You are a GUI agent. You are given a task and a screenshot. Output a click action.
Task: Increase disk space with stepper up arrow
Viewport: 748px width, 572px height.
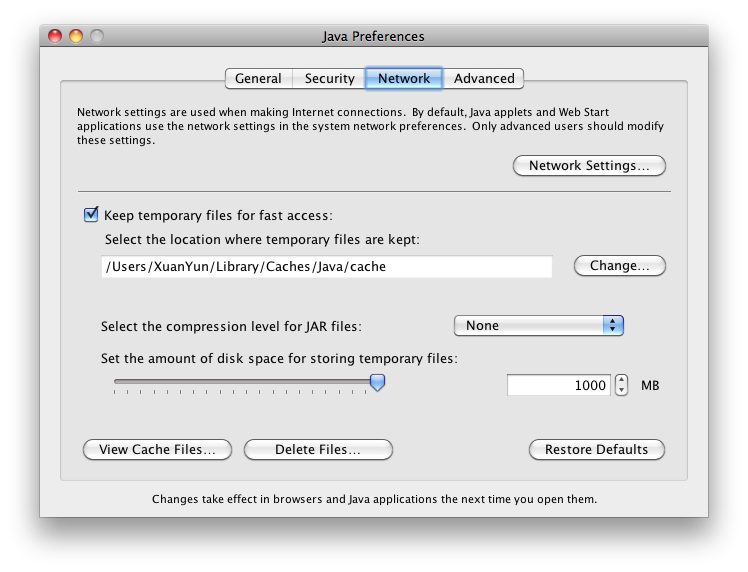pyautogui.click(x=621, y=380)
